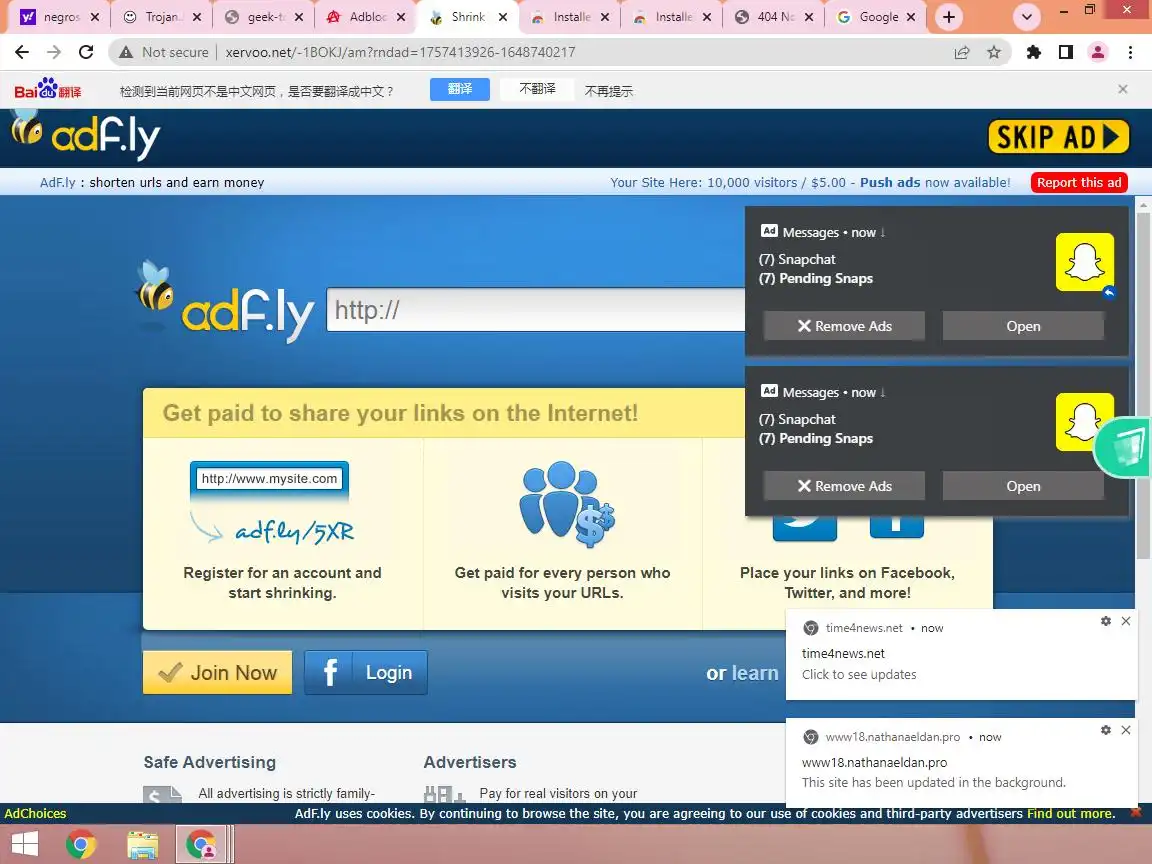Click Snapchat ghost icon in second notification
Screen dimensions: 1152x864
click(x=1081, y=422)
